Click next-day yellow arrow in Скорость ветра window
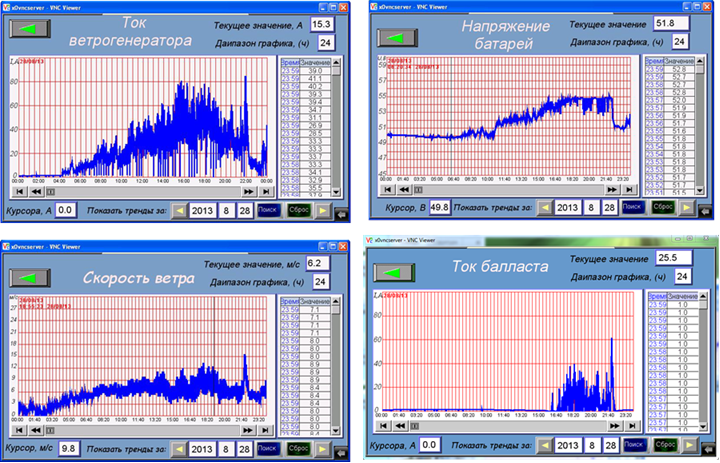 (x=323, y=449)
